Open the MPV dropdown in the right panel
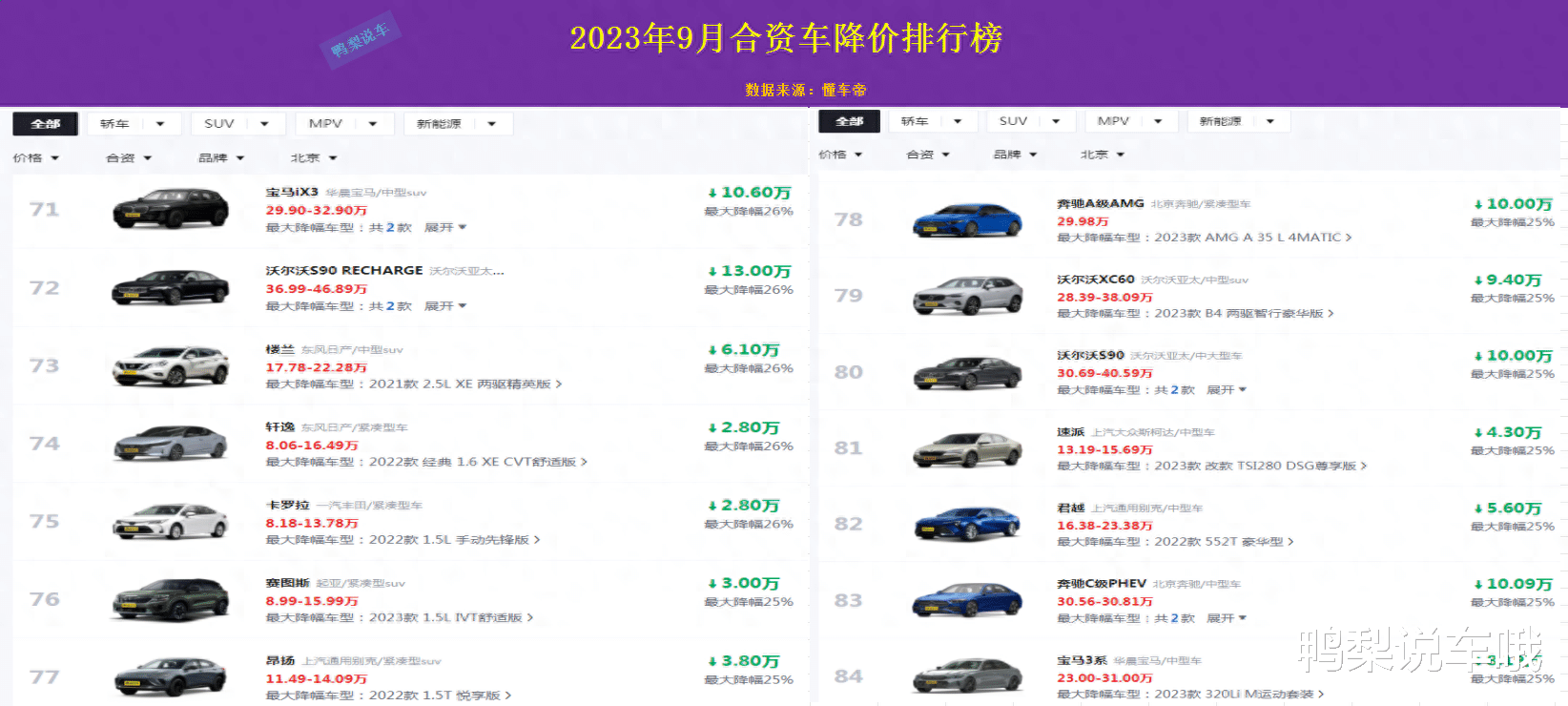 [x=1130, y=121]
